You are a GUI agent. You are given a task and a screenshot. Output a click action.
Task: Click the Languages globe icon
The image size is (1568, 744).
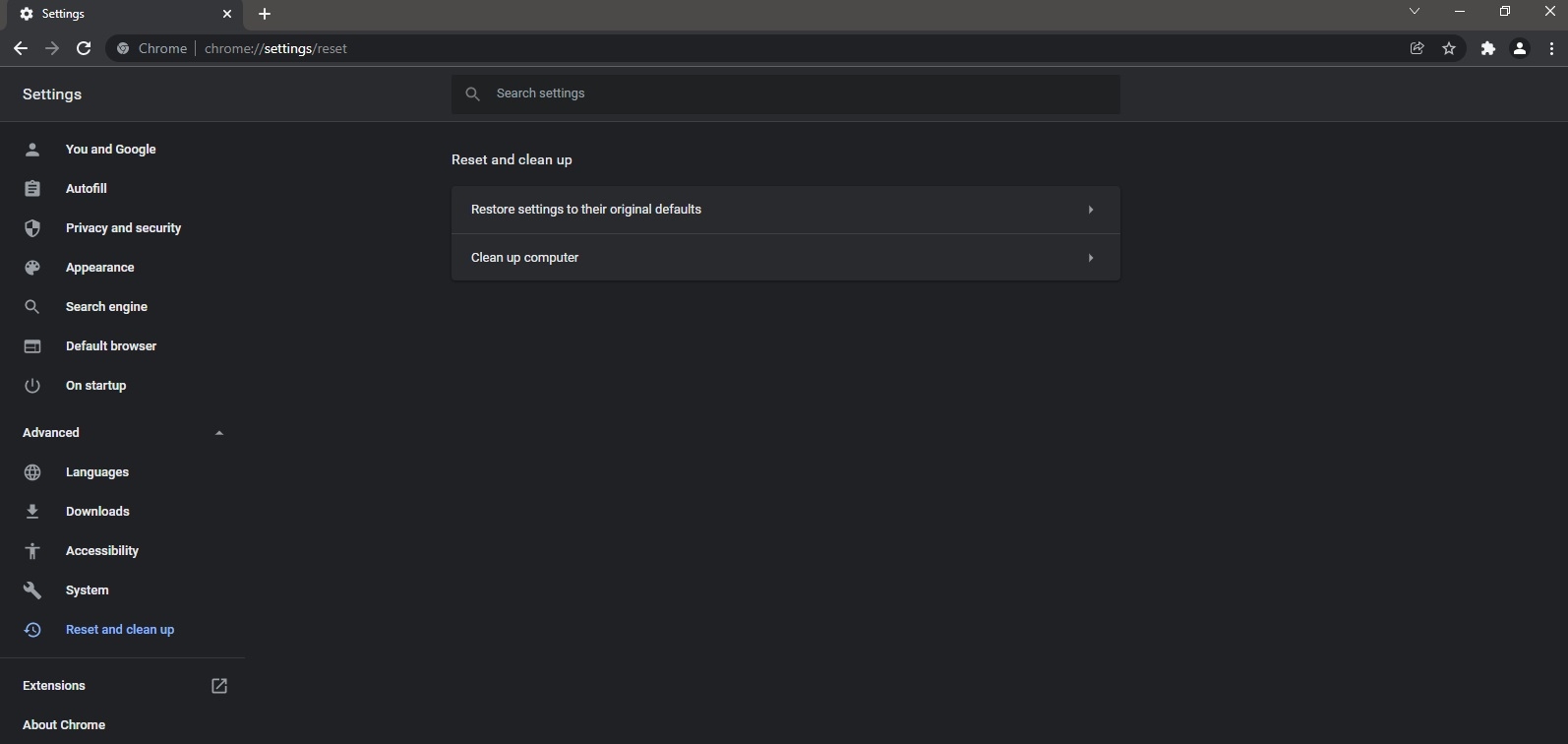pyautogui.click(x=32, y=472)
